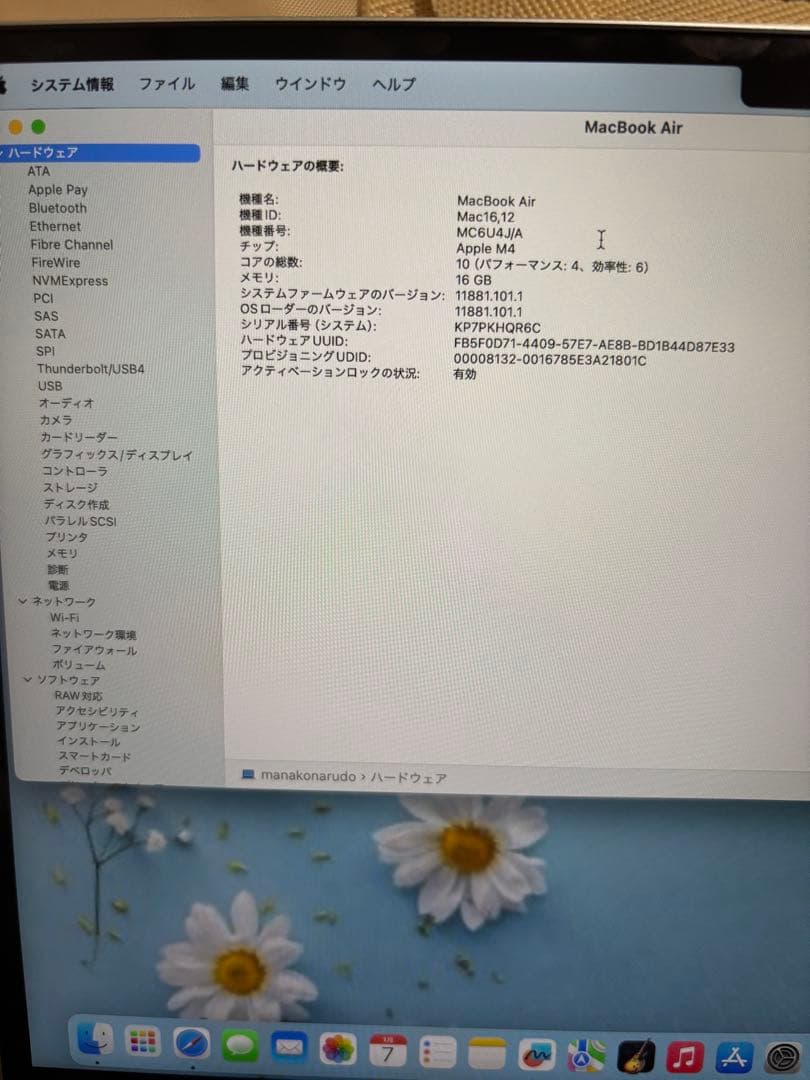Open the ファイル menu

click(x=166, y=84)
